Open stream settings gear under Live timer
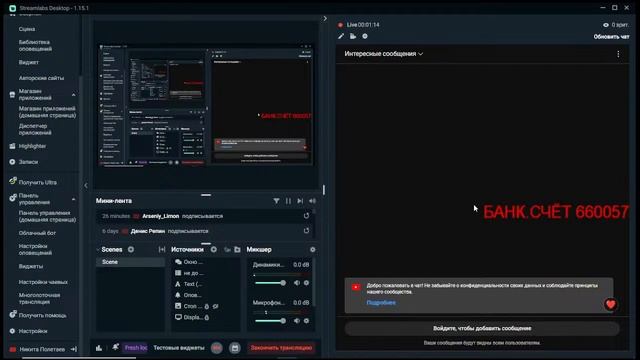Screen dimensions: 640x360 tap(365, 36)
